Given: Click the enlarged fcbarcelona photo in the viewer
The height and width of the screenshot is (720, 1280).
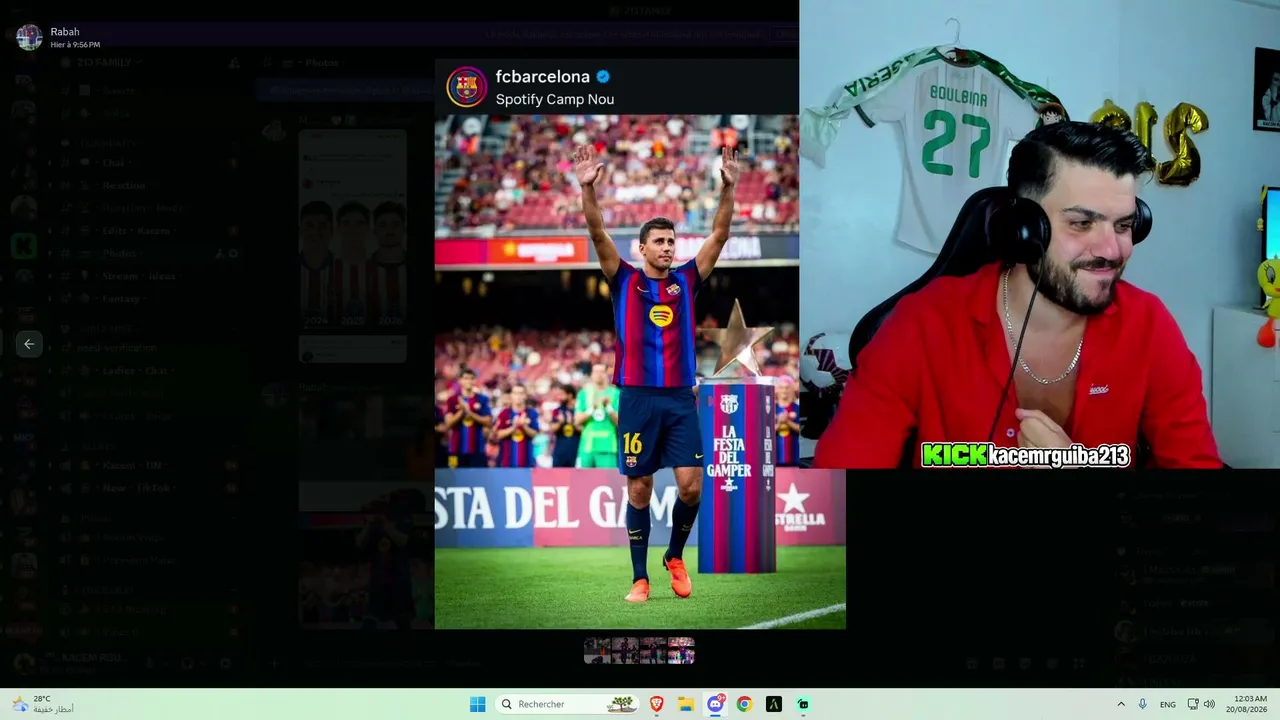Looking at the screenshot, I should pyautogui.click(x=640, y=343).
